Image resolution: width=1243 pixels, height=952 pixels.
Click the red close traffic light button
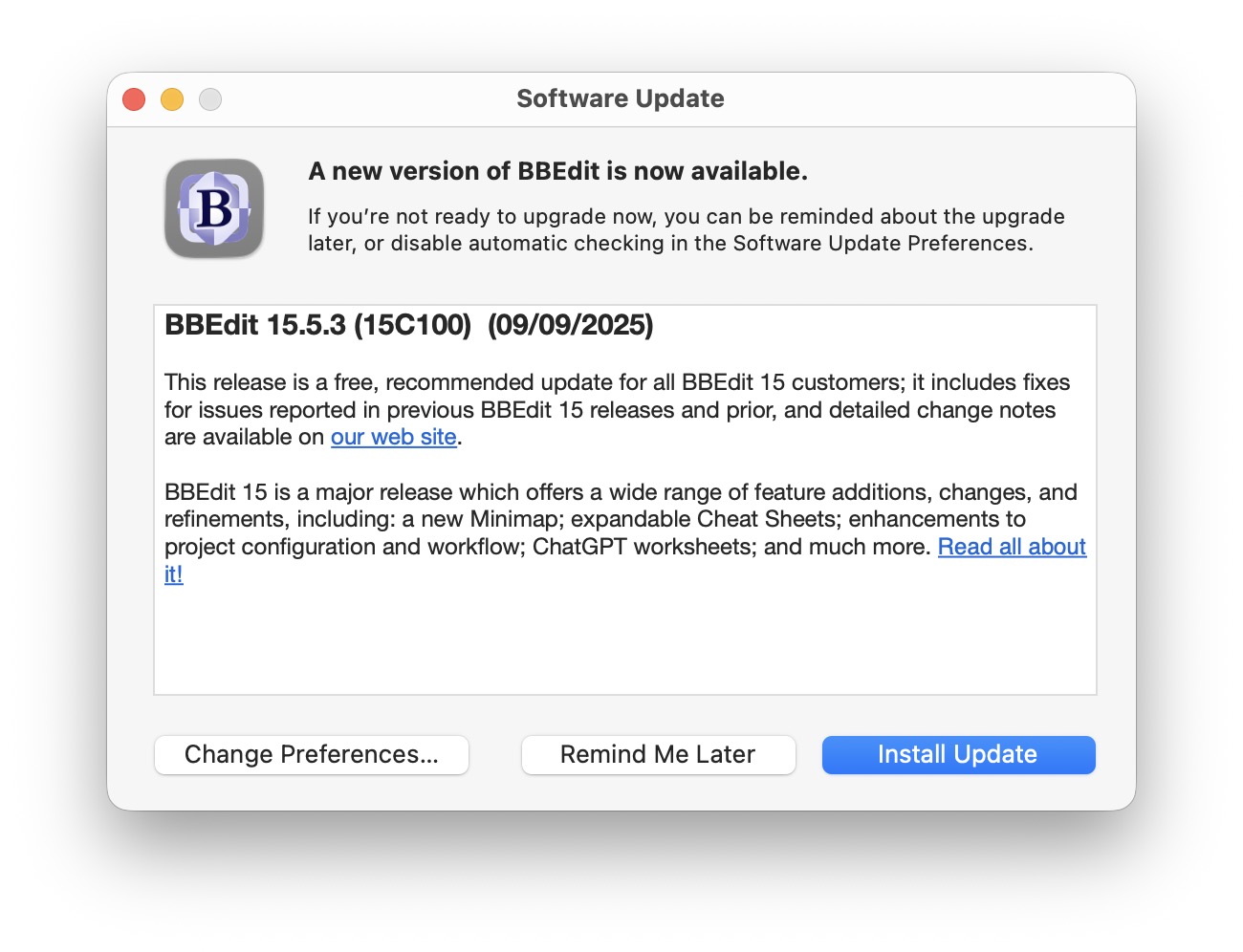134,98
